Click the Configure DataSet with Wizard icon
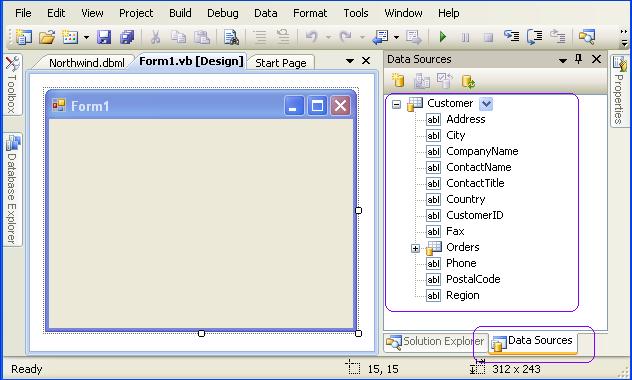 445,81
